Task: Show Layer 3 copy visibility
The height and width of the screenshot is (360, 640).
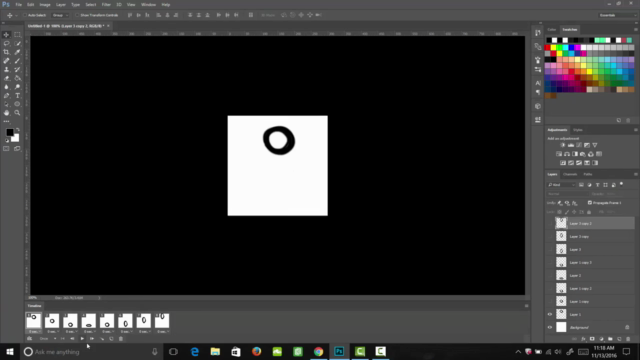Action: click(550, 236)
